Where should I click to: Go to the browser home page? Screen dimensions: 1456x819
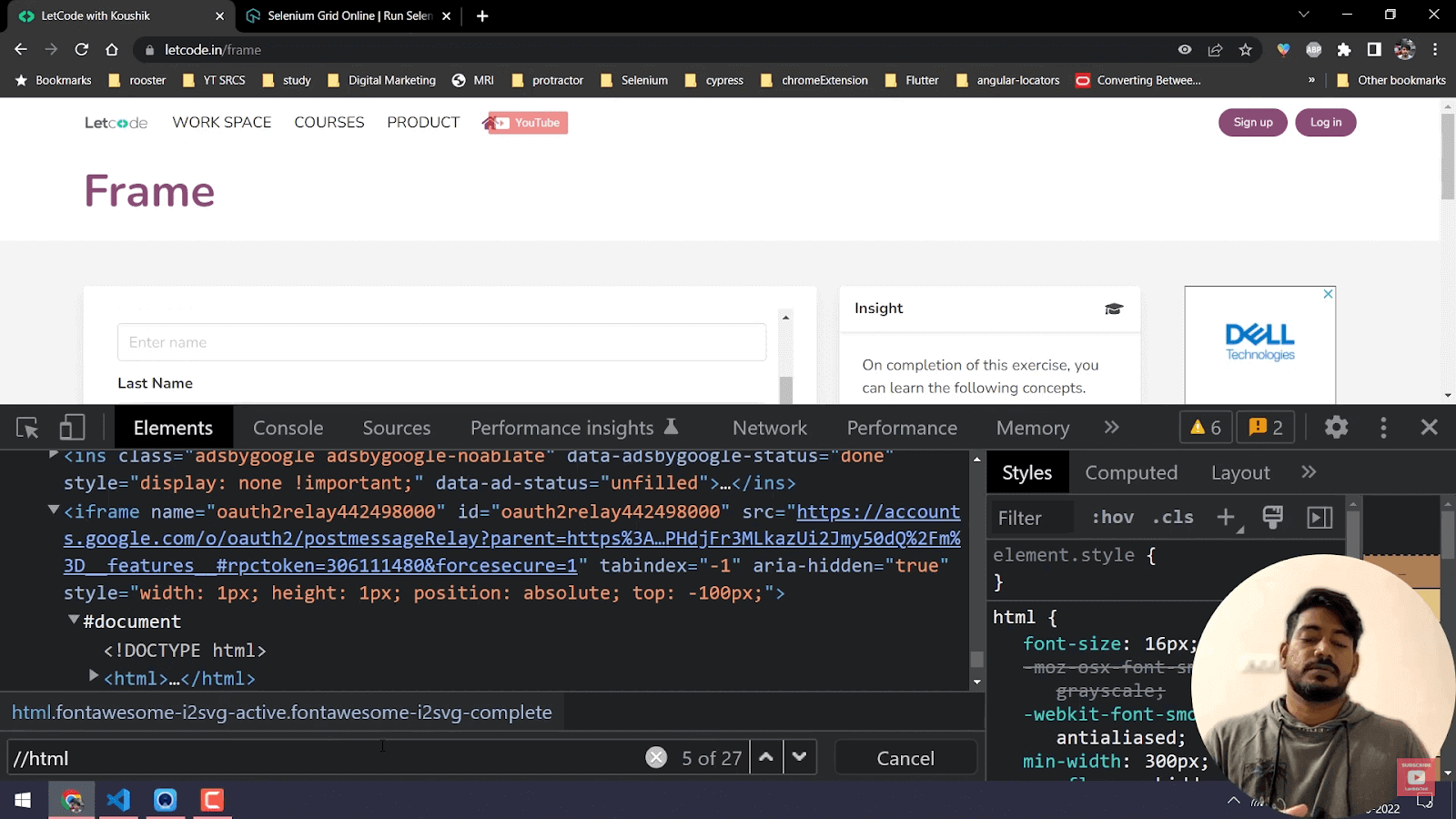click(112, 49)
